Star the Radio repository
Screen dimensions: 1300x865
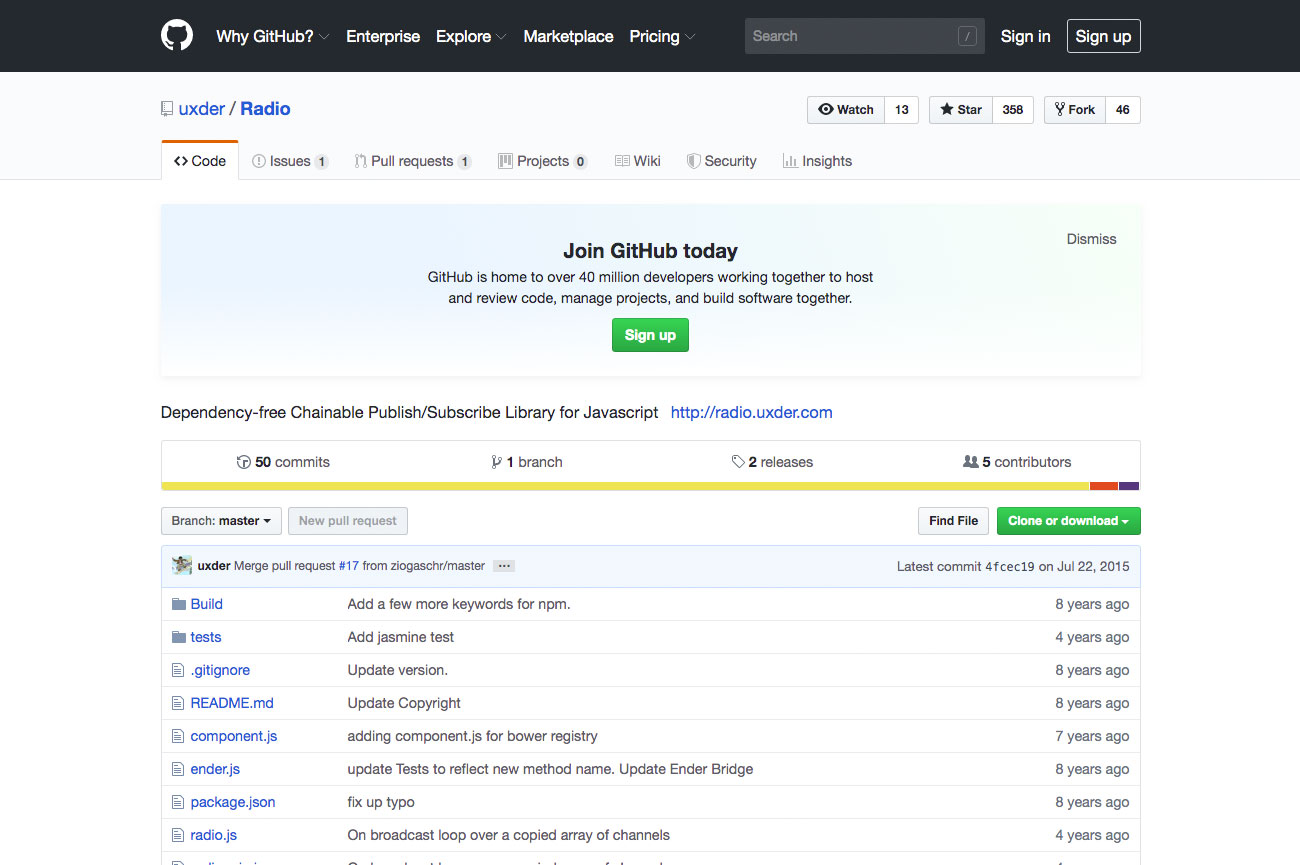[961, 110]
